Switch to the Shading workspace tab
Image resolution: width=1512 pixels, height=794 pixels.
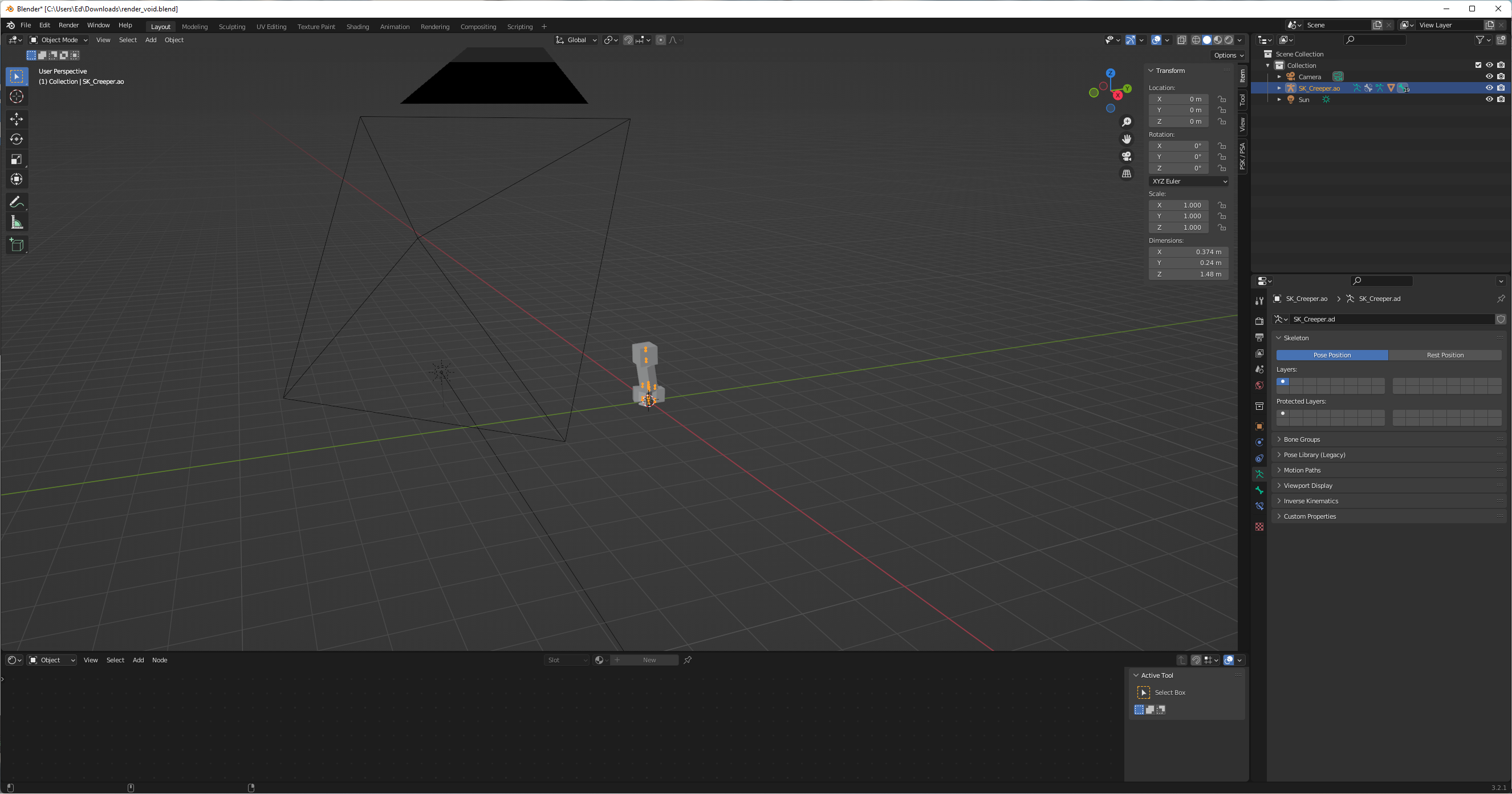tap(357, 26)
